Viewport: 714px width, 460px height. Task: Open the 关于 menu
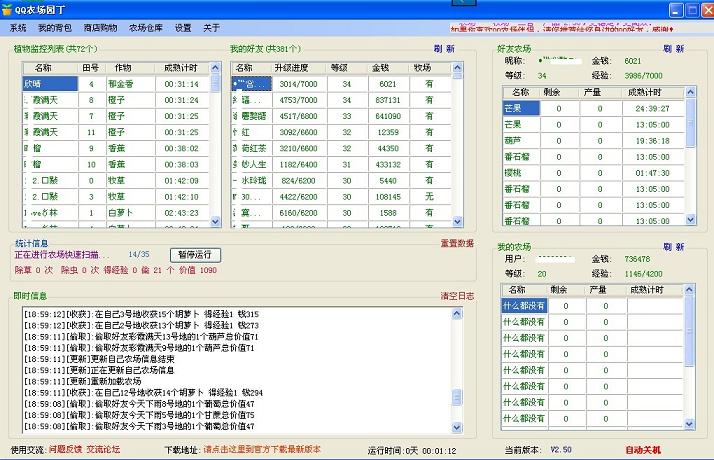click(211, 28)
